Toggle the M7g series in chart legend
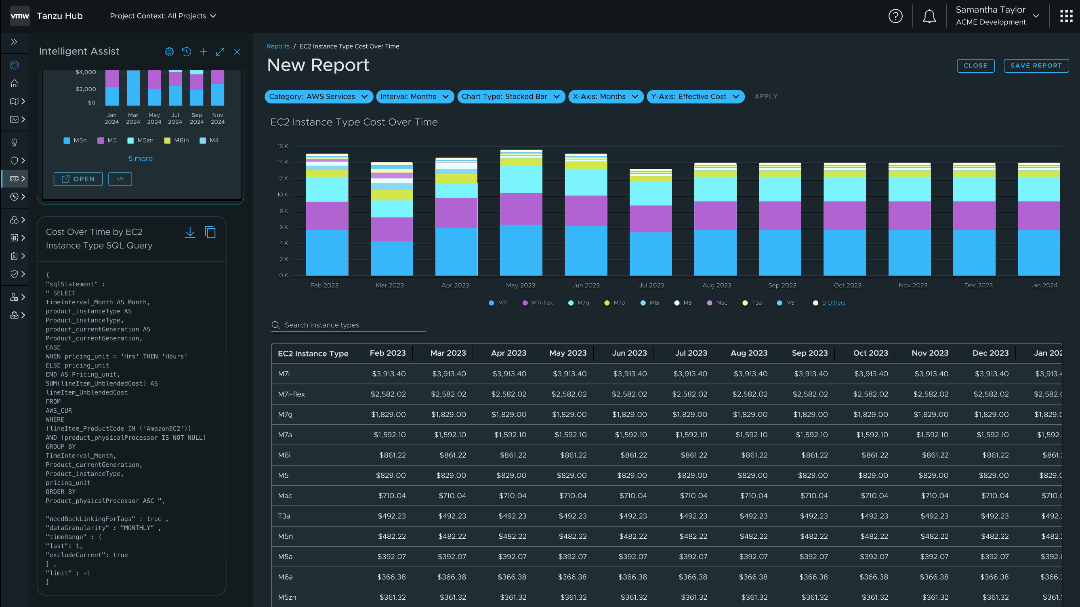 pos(579,303)
